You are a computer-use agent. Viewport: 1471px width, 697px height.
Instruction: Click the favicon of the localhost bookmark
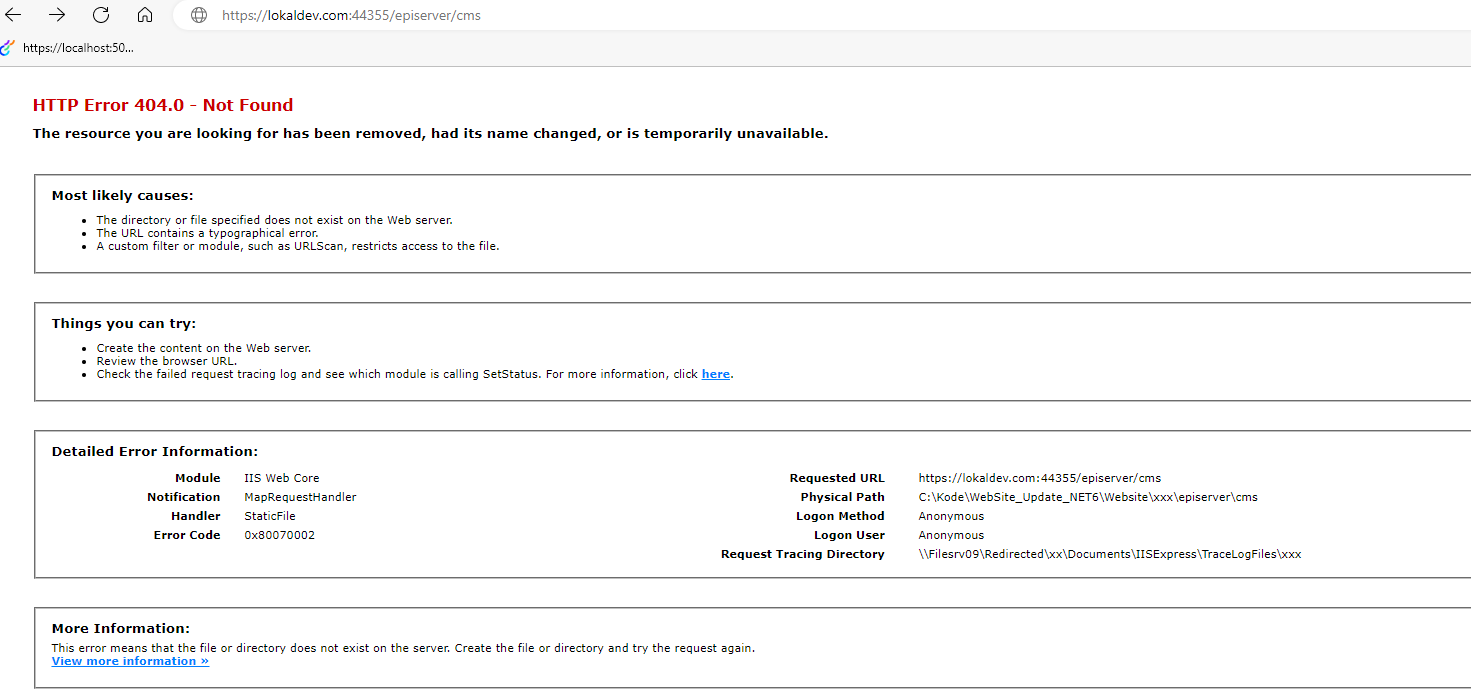[8, 47]
